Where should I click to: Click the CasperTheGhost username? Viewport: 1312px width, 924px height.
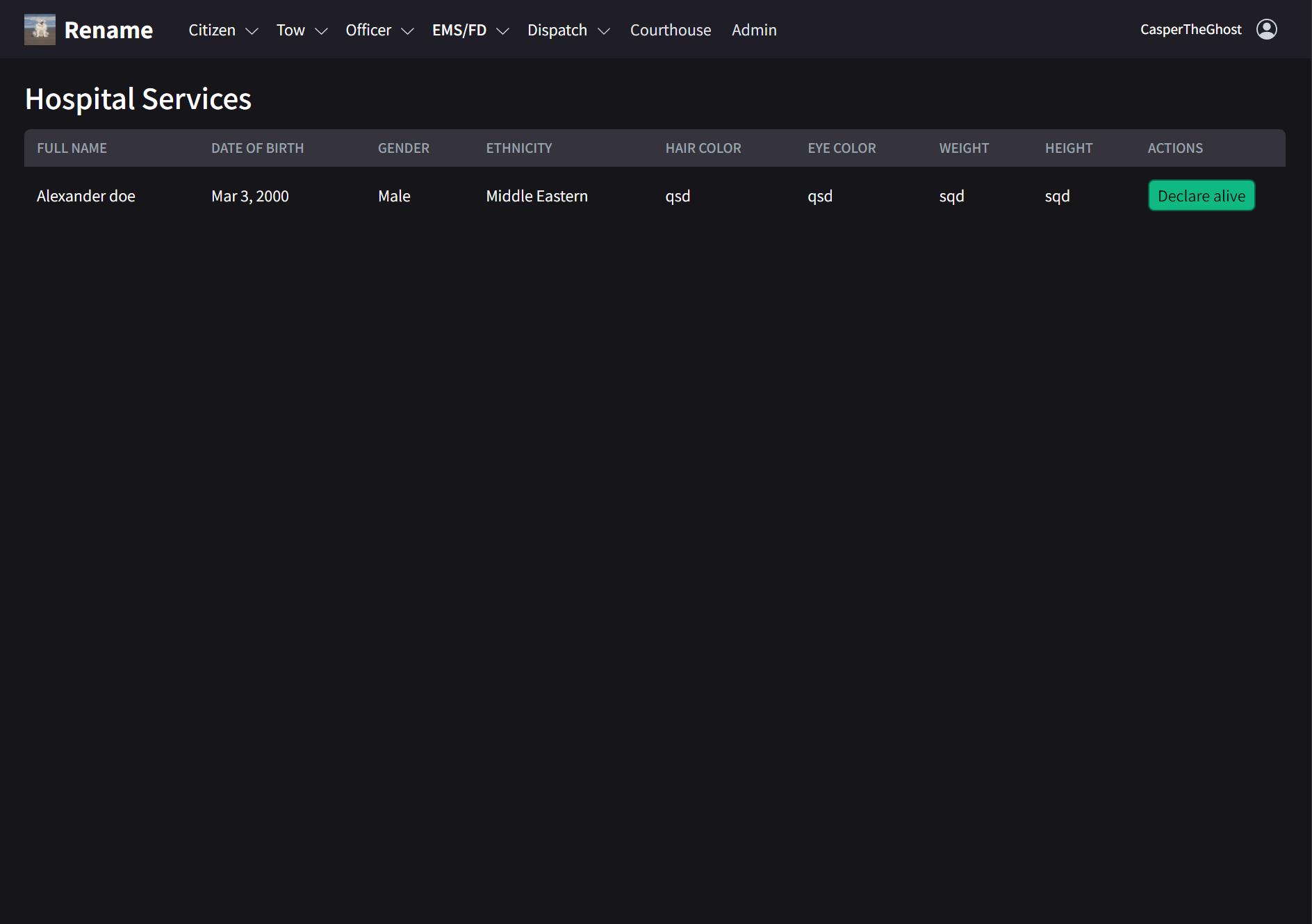pos(1190,29)
